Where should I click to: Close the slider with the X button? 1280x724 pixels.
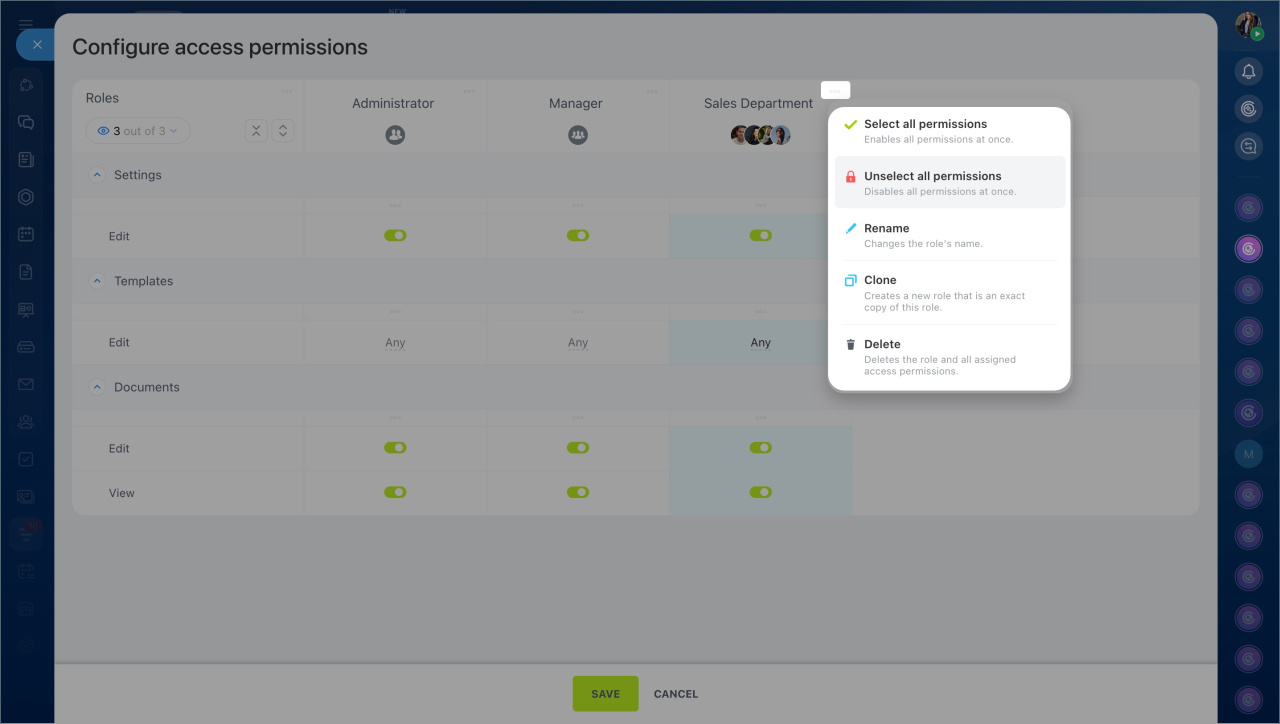[x=37, y=45]
